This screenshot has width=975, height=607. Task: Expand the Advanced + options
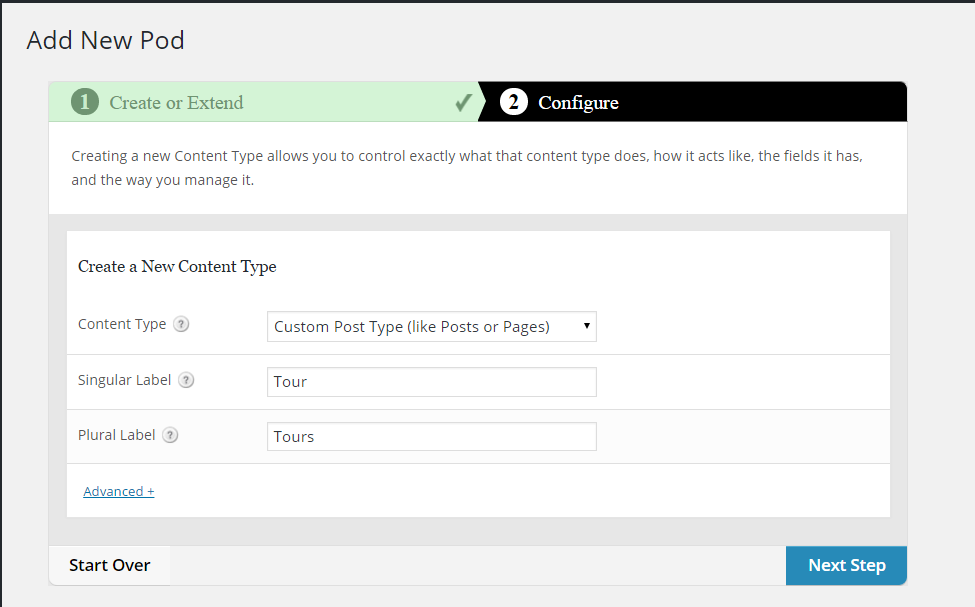[x=119, y=491]
